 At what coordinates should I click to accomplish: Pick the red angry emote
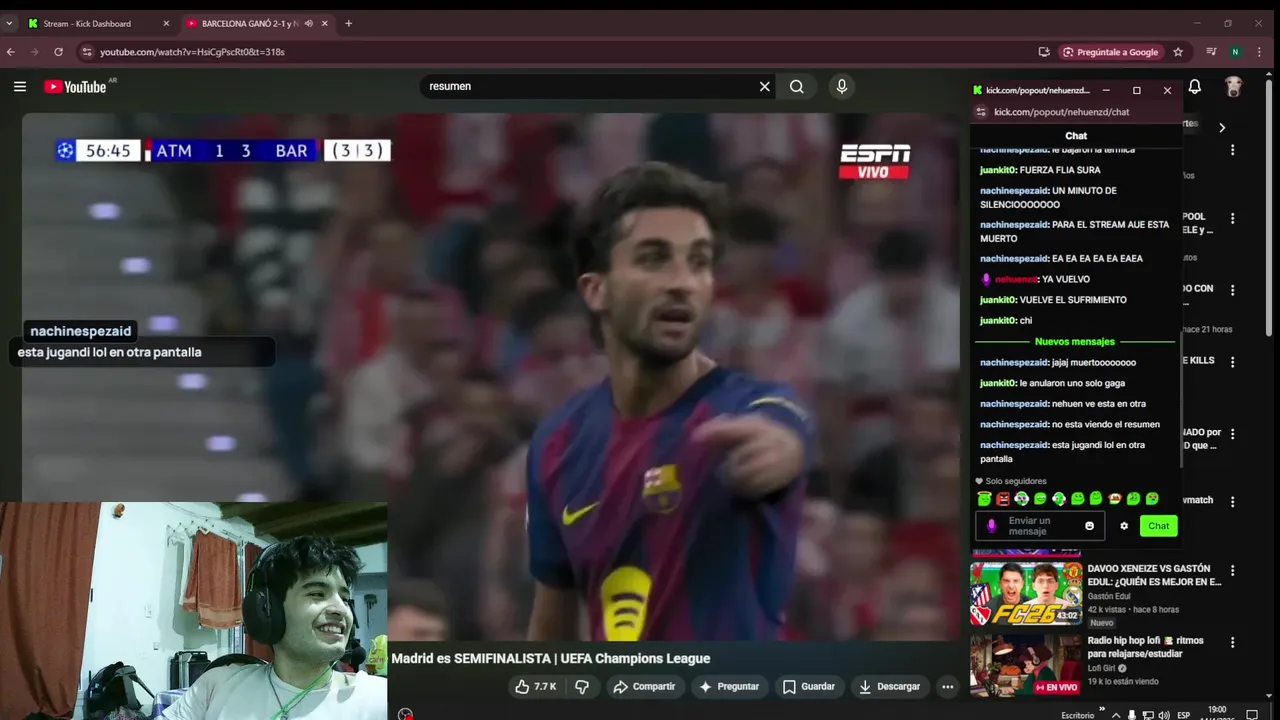point(1003,499)
